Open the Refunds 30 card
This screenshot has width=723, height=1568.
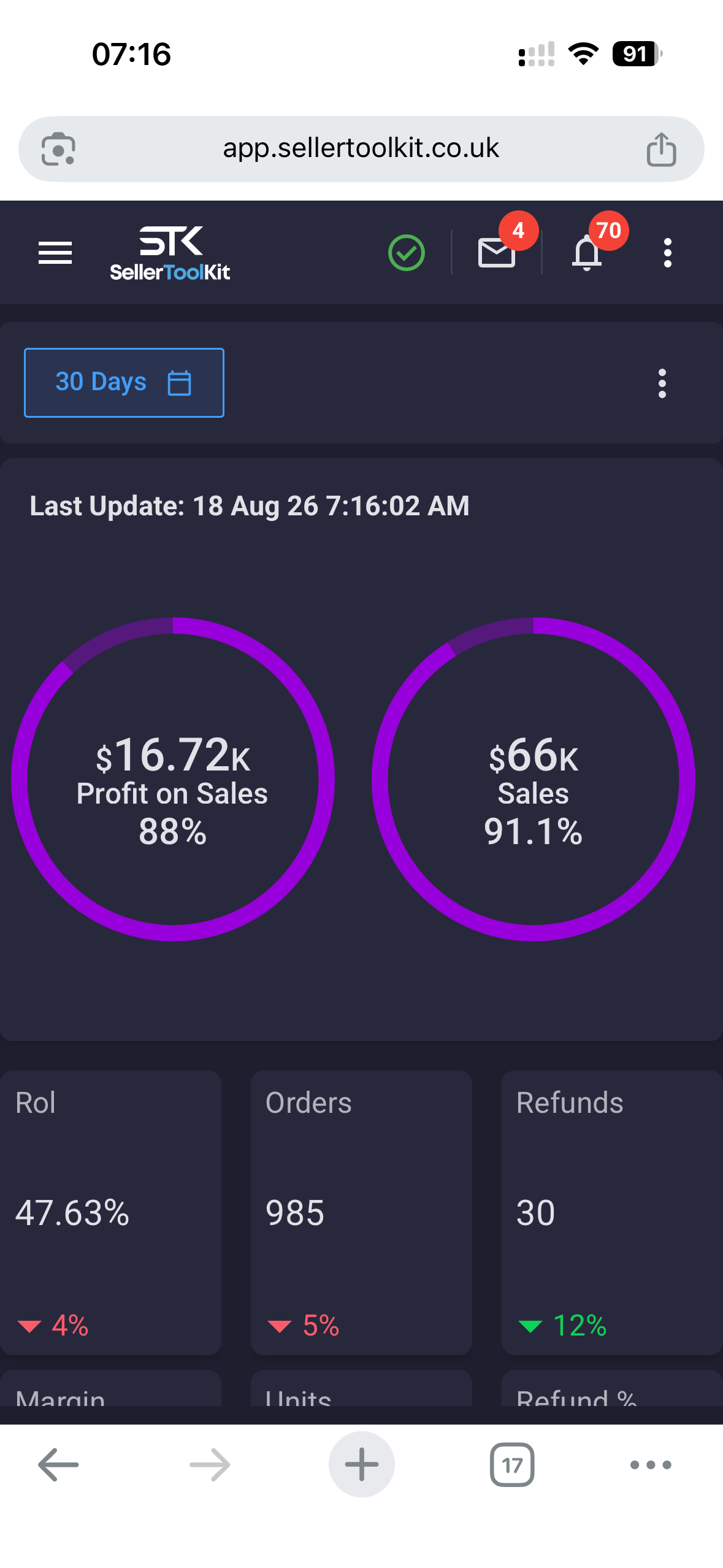[x=612, y=1212]
